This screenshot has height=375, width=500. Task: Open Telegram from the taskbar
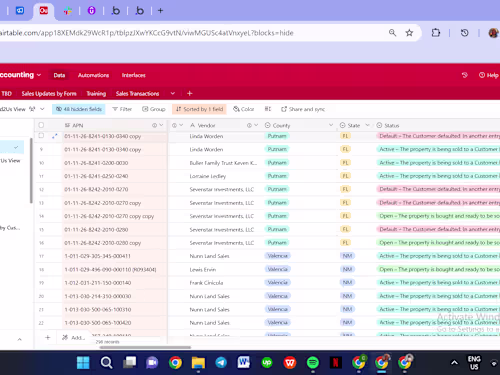(221, 362)
